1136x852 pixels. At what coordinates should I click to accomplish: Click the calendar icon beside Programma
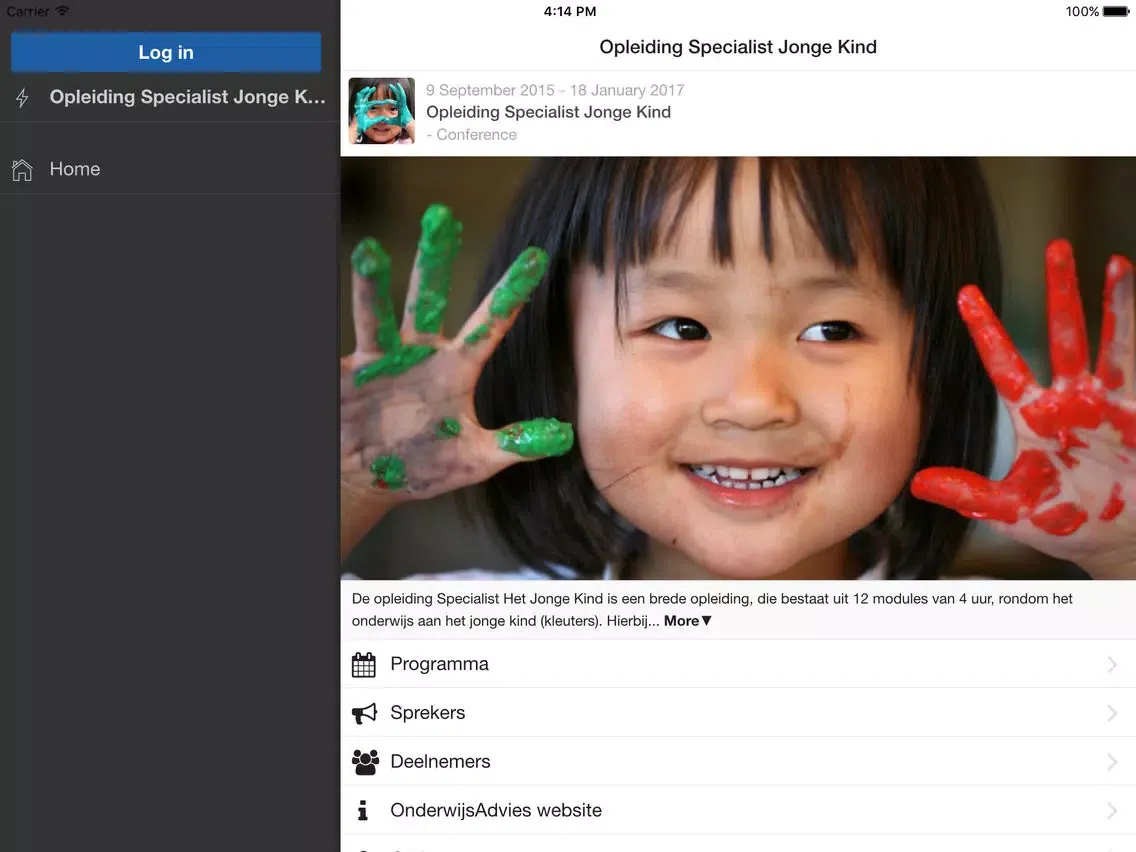(364, 664)
